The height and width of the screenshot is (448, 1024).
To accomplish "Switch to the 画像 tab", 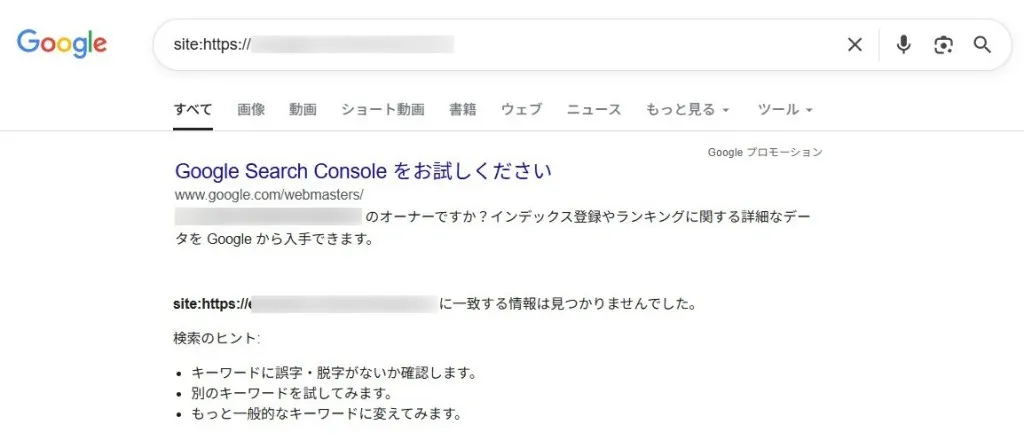I will (251, 109).
